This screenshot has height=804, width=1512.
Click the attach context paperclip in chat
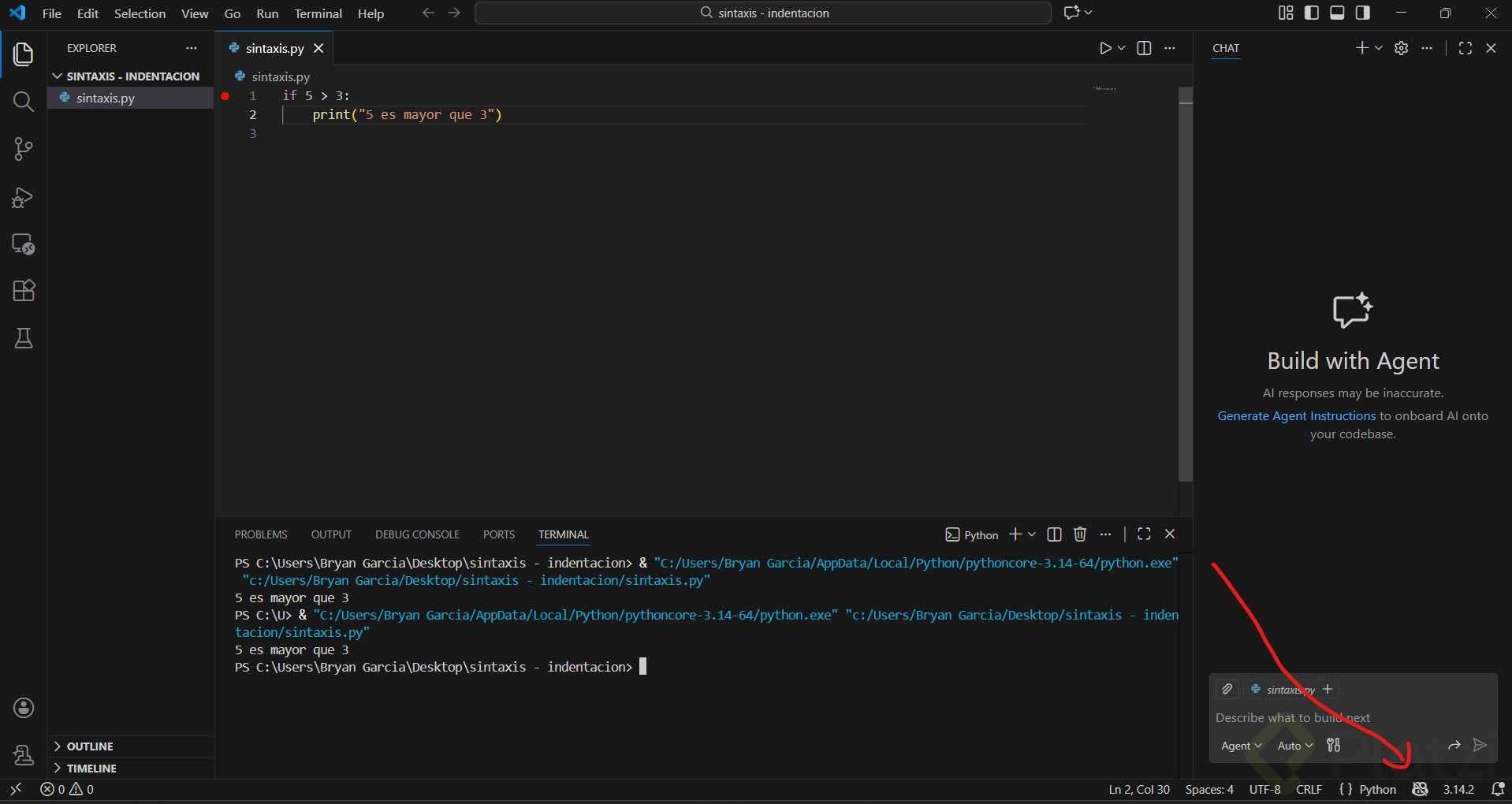click(x=1227, y=690)
